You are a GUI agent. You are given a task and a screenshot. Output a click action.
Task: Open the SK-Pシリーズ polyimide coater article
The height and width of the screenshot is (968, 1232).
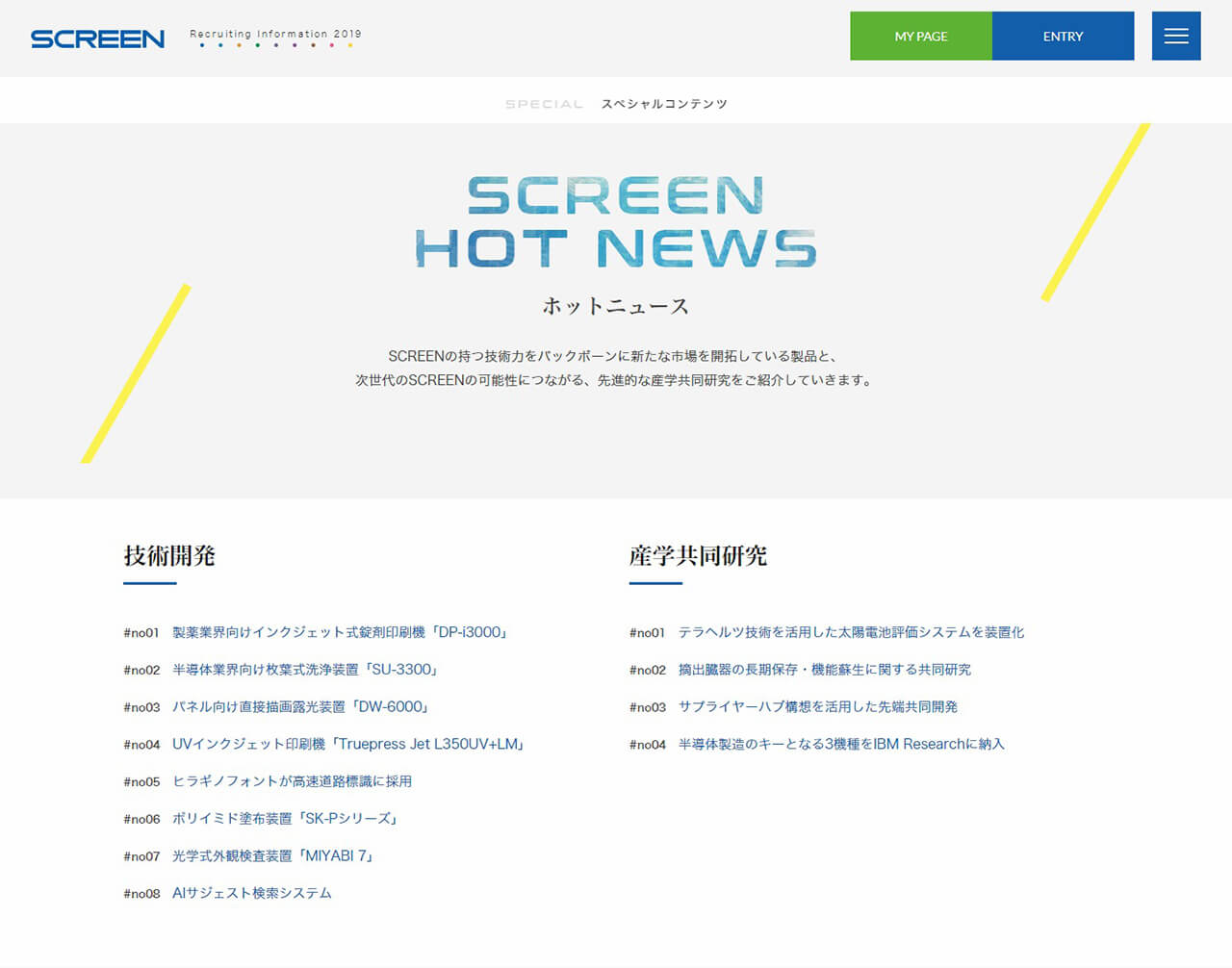[285, 819]
